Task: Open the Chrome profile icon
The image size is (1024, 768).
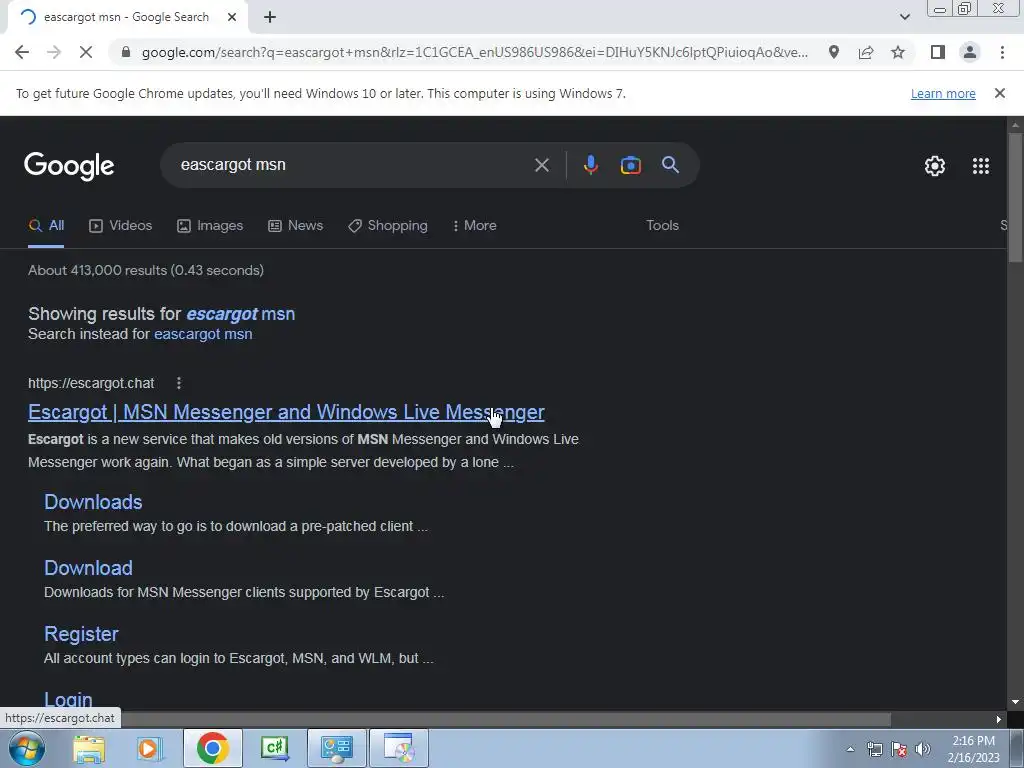Action: [x=970, y=52]
